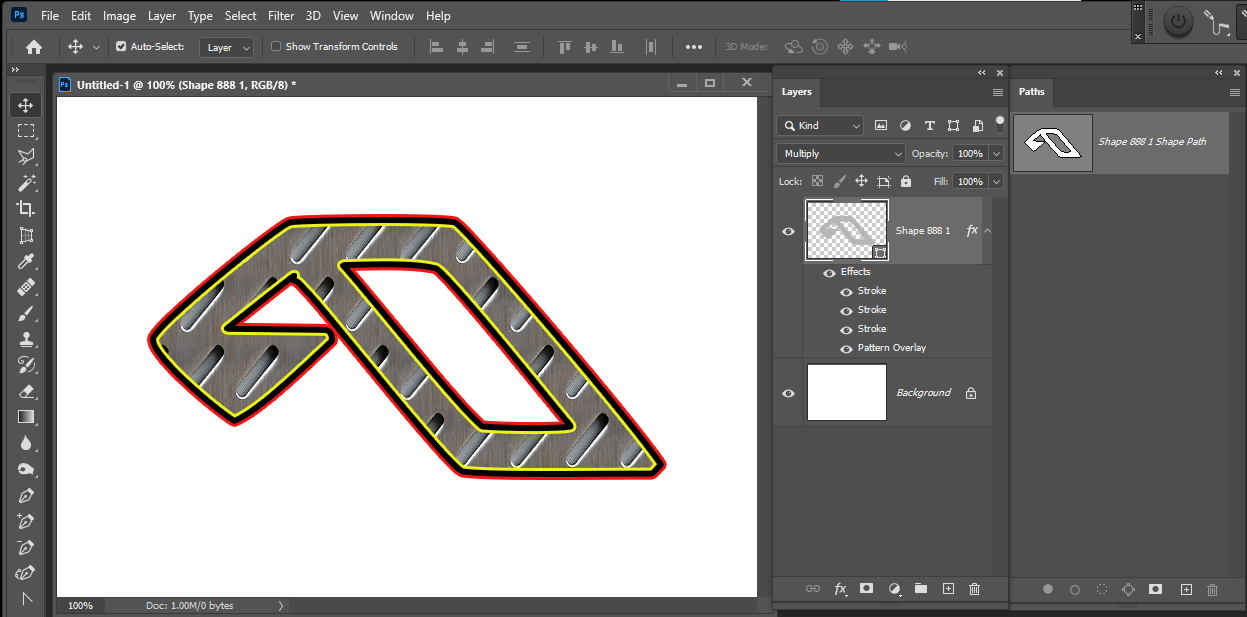Select the Rectangular Marquee tool
The width and height of the screenshot is (1247, 617).
coord(25,130)
